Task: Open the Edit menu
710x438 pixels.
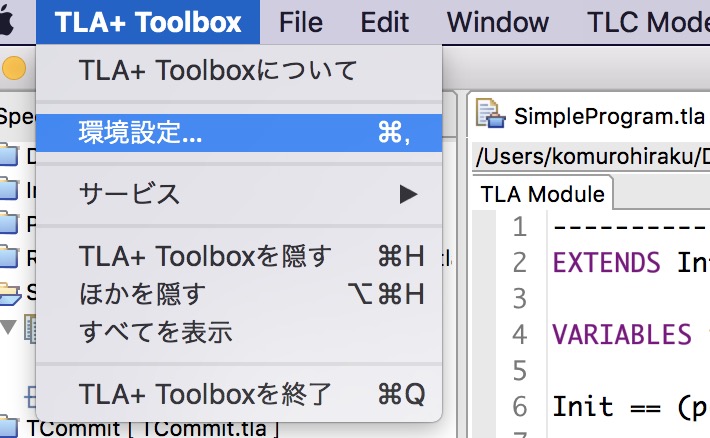Action: click(x=385, y=22)
